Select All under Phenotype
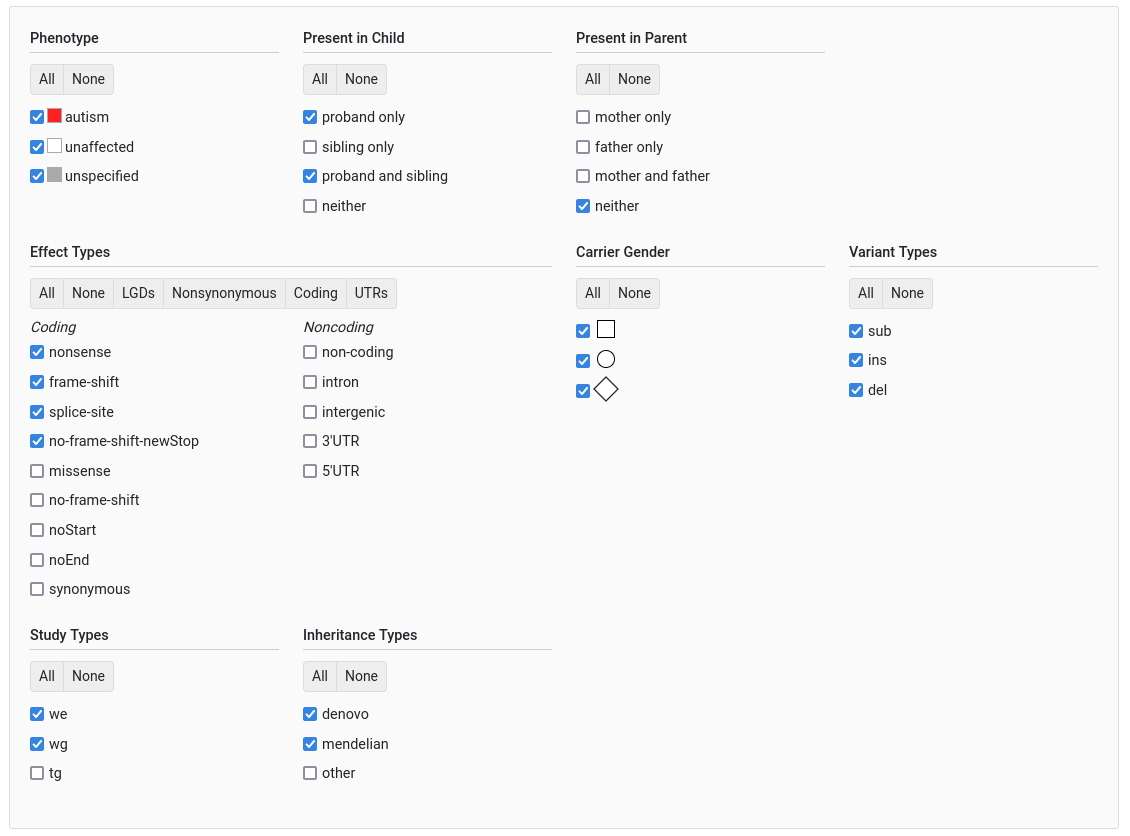1130x836 pixels. (47, 79)
